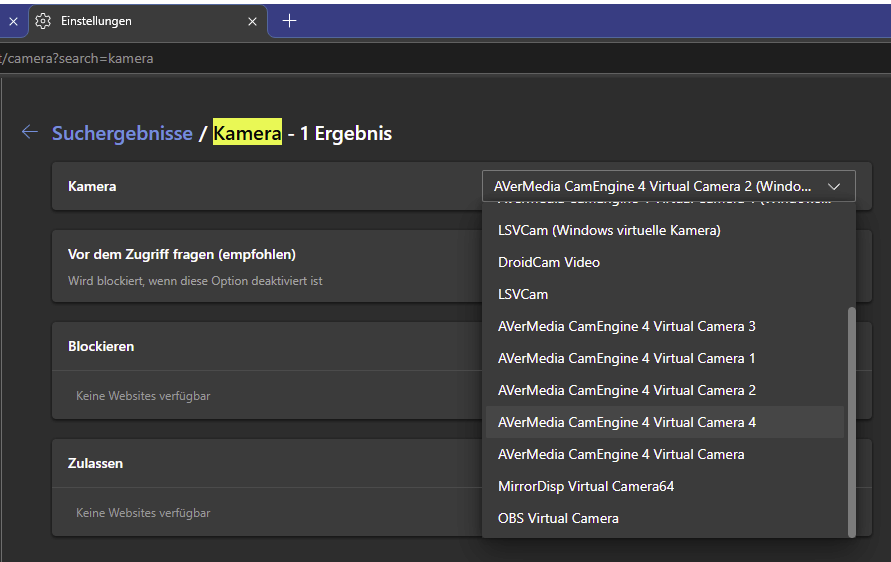Pick AVerMedia CamEngine 4 Virtual Camera 3
This screenshot has width=891, height=562.
(665, 326)
